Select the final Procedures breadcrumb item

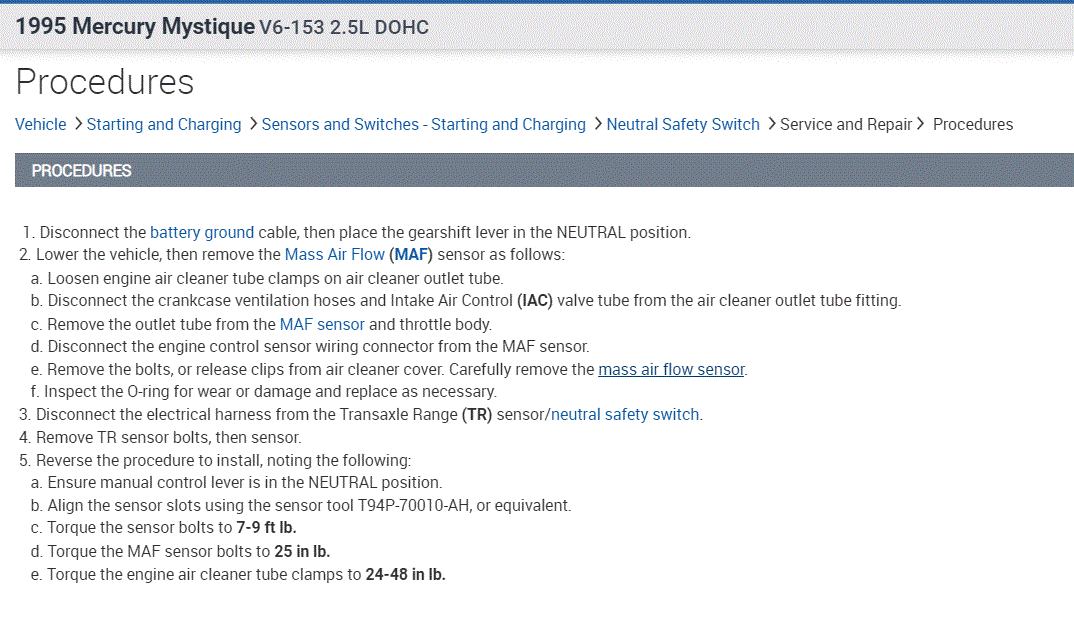pos(972,125)
